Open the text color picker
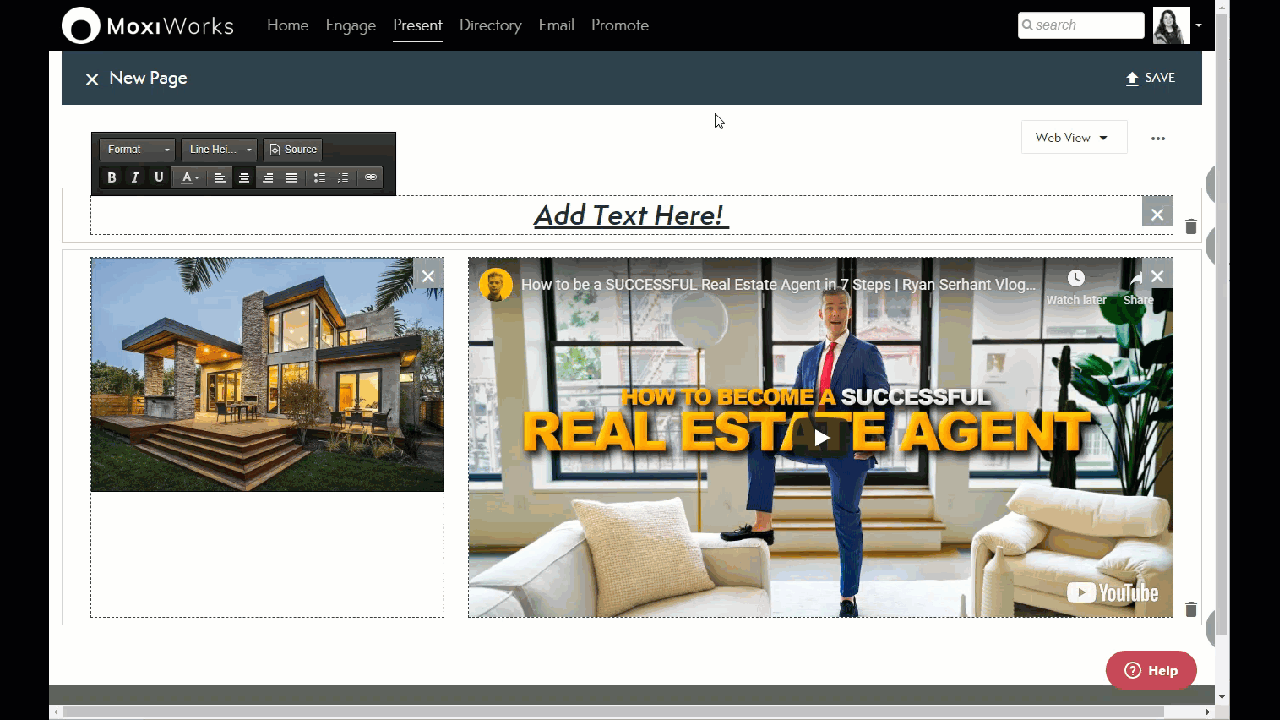Image resolution: width=1280 pixels, height=720 pixels. pos(189,178)
